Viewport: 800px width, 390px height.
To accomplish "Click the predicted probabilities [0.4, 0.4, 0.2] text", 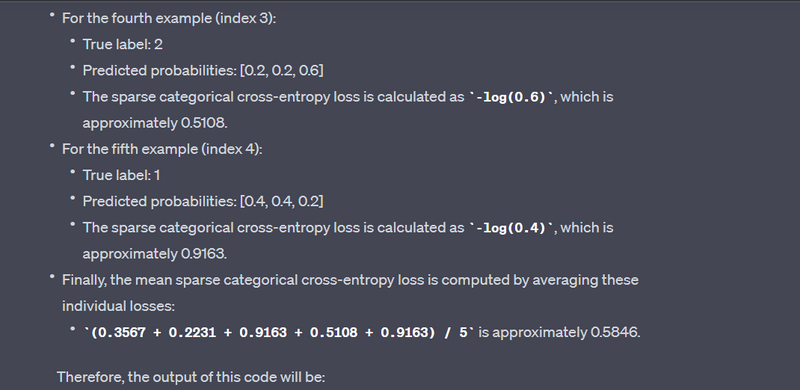I will (203, 201).
